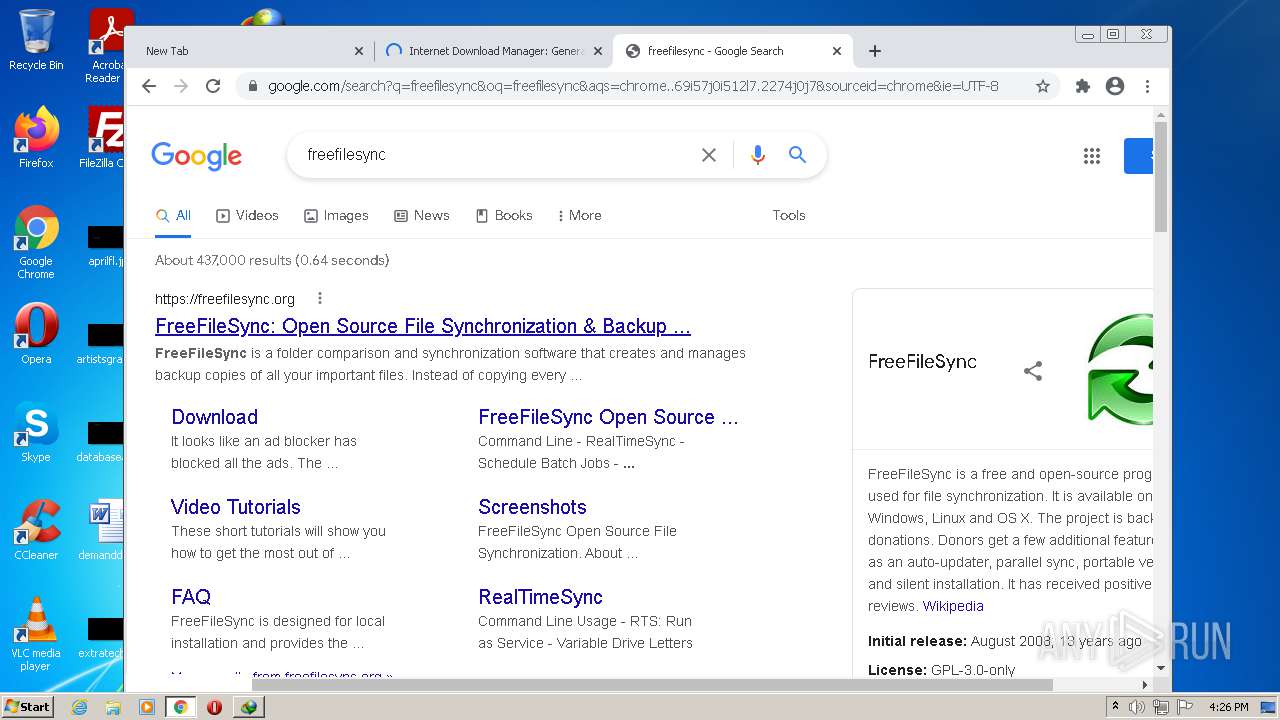The image size is (1280, 720).
Task: Open FreeFileSync Open Source sitelink
Action: click(608, 417)
